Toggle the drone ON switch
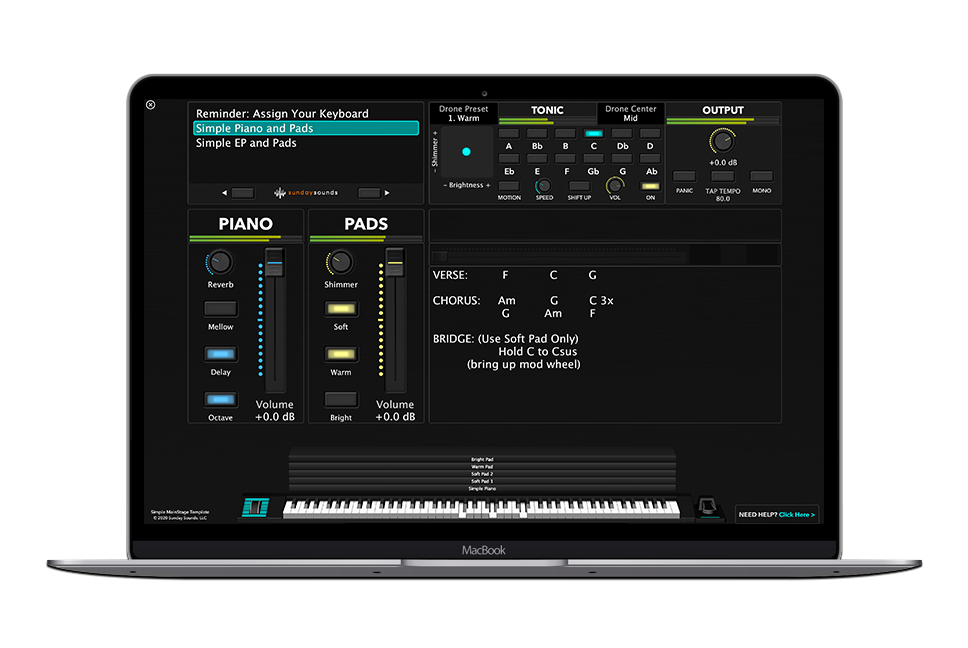The width and height of the screenshot is (968, 648). point(650,185)
